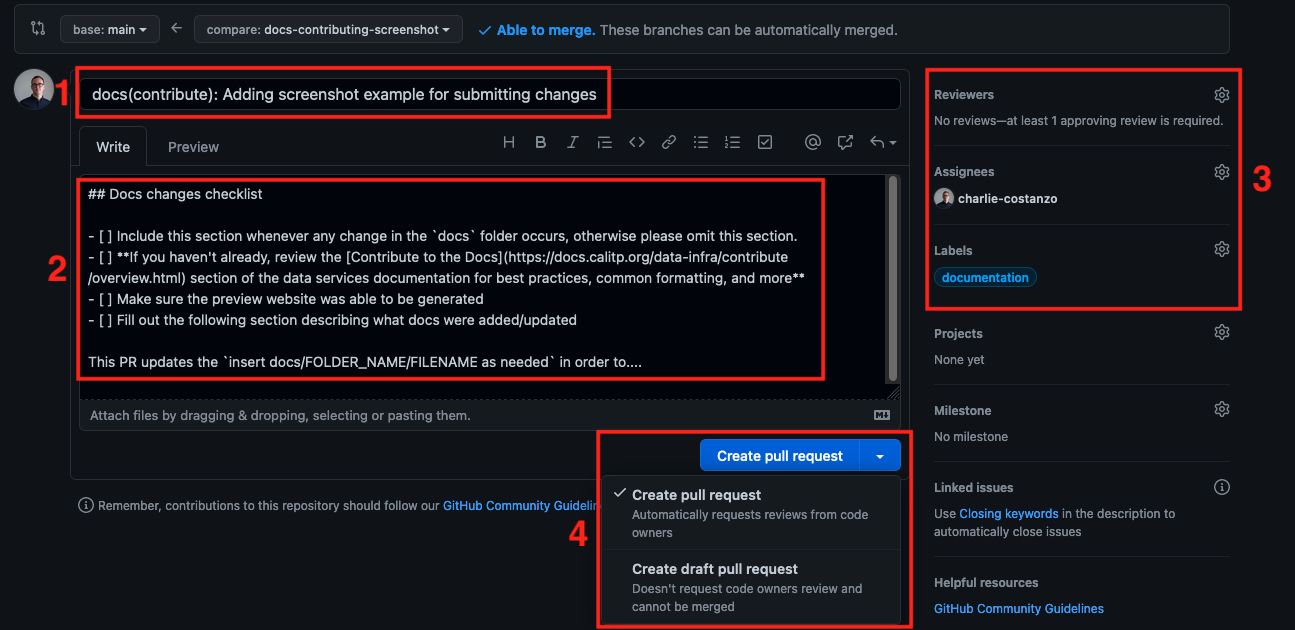
Task: Mention a user with the @ icon
Action: (813, 143)
